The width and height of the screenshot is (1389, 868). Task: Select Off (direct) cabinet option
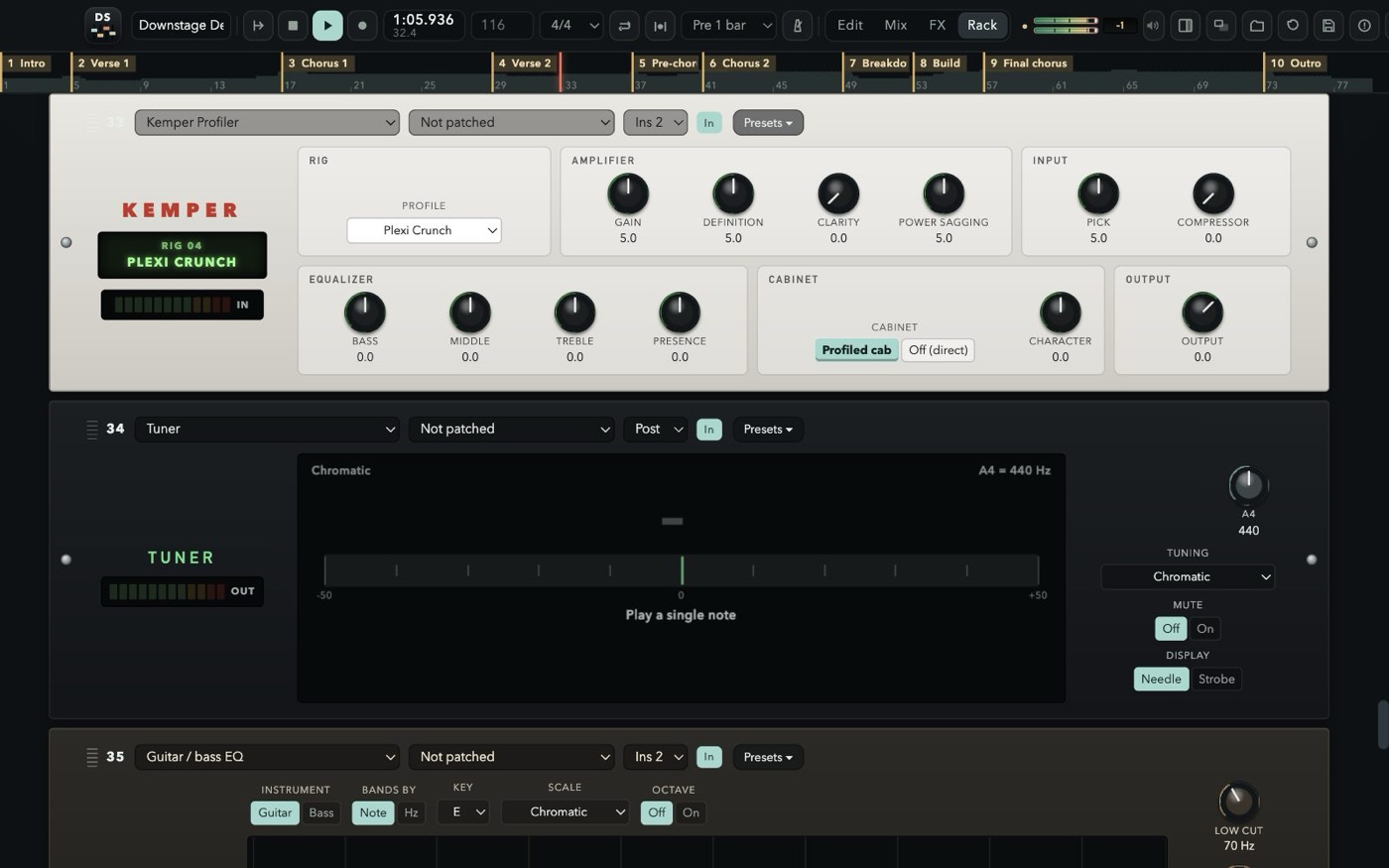tap(938, 350)
